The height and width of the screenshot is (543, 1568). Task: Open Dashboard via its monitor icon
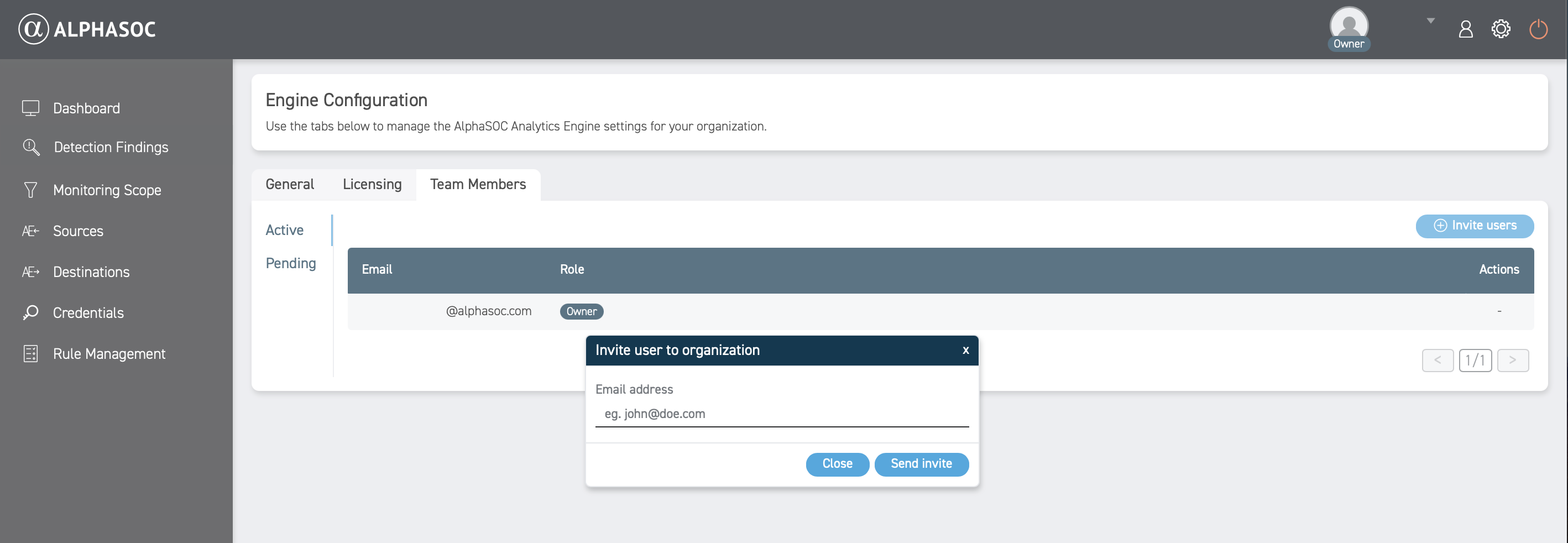(30, 108)
